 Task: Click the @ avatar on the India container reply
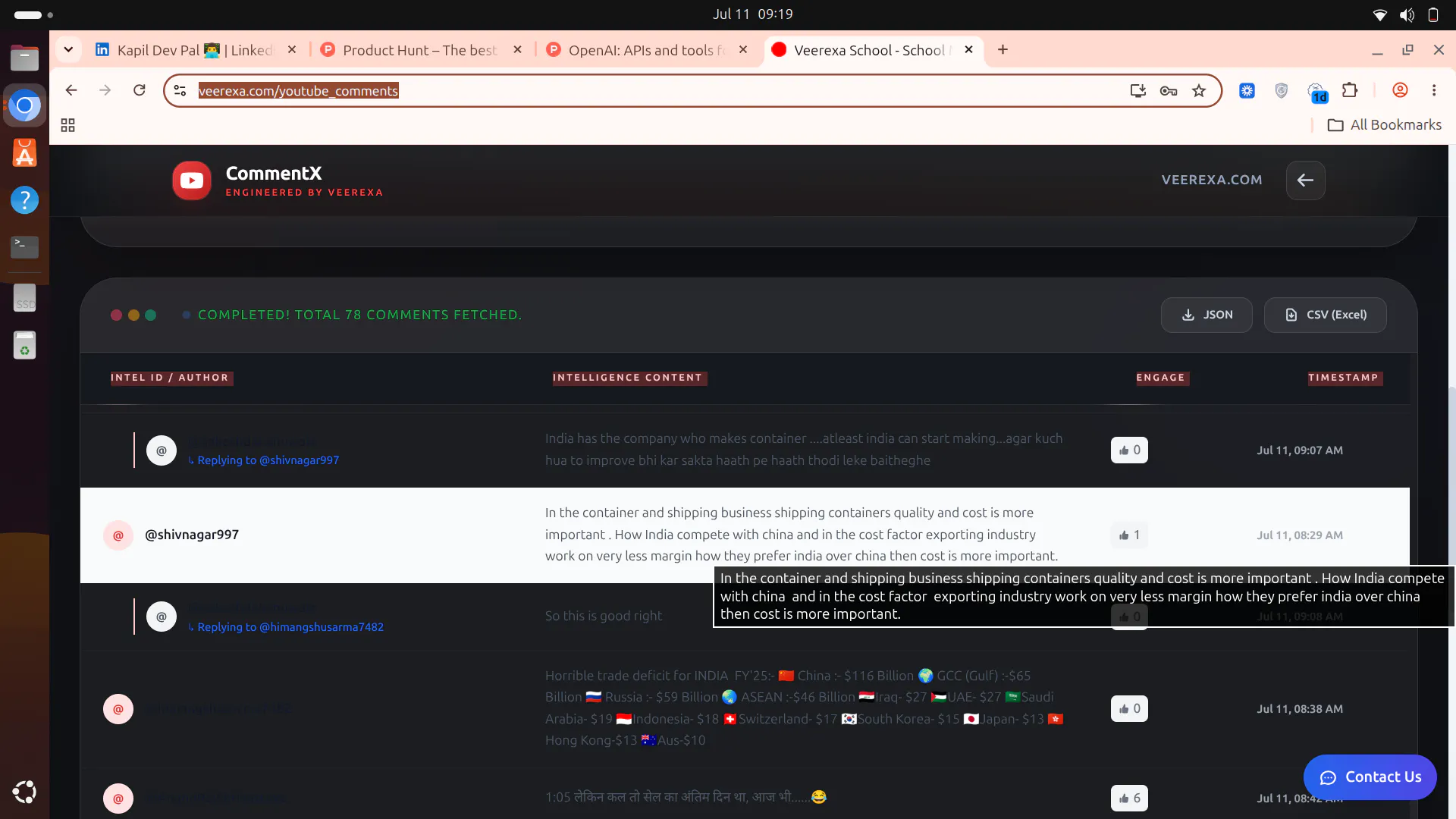click(x=162, y=450)
